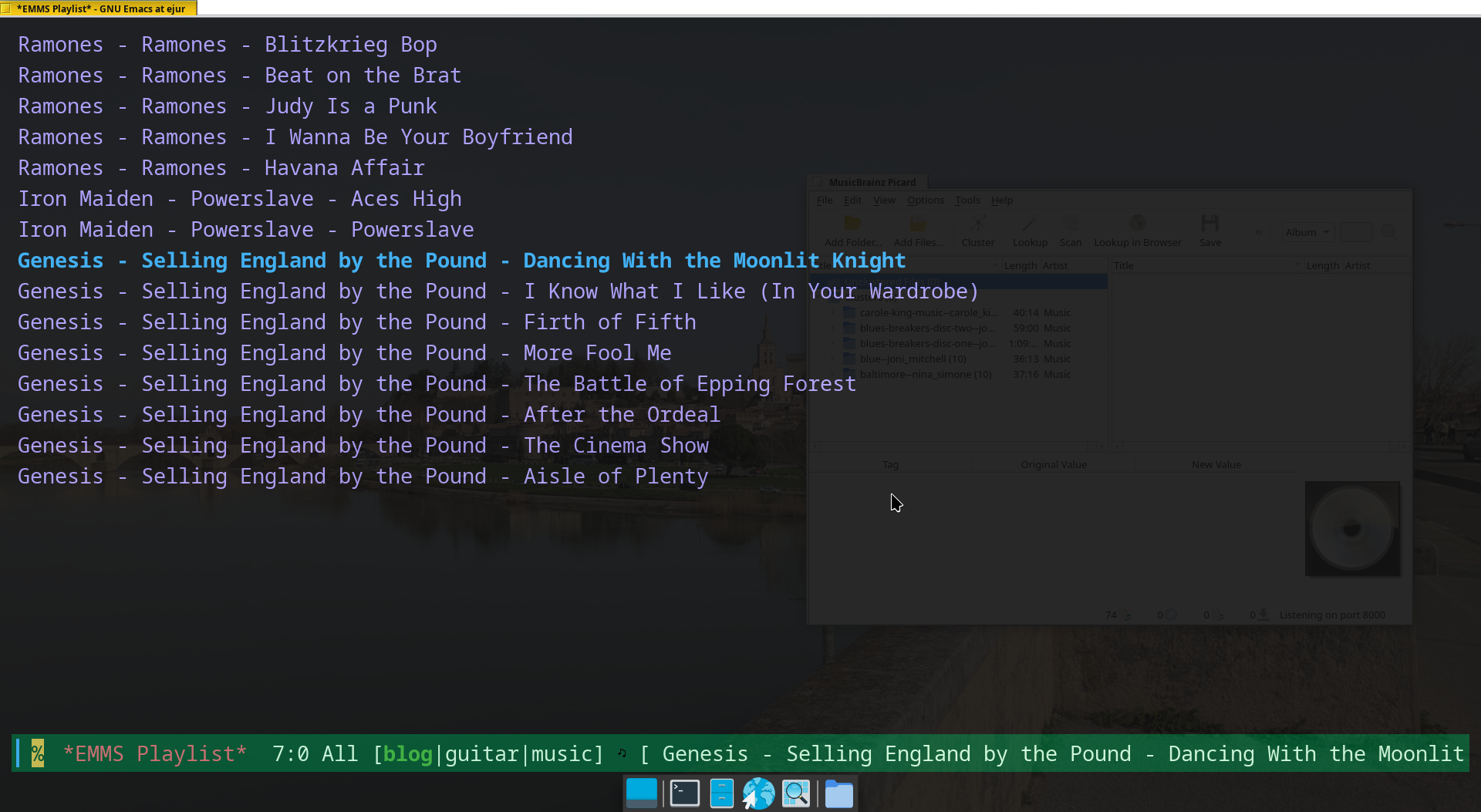Click the Lookup in Browser globe icon
The height and width of the screenshot is (812, 1481).
[1138, 223]
